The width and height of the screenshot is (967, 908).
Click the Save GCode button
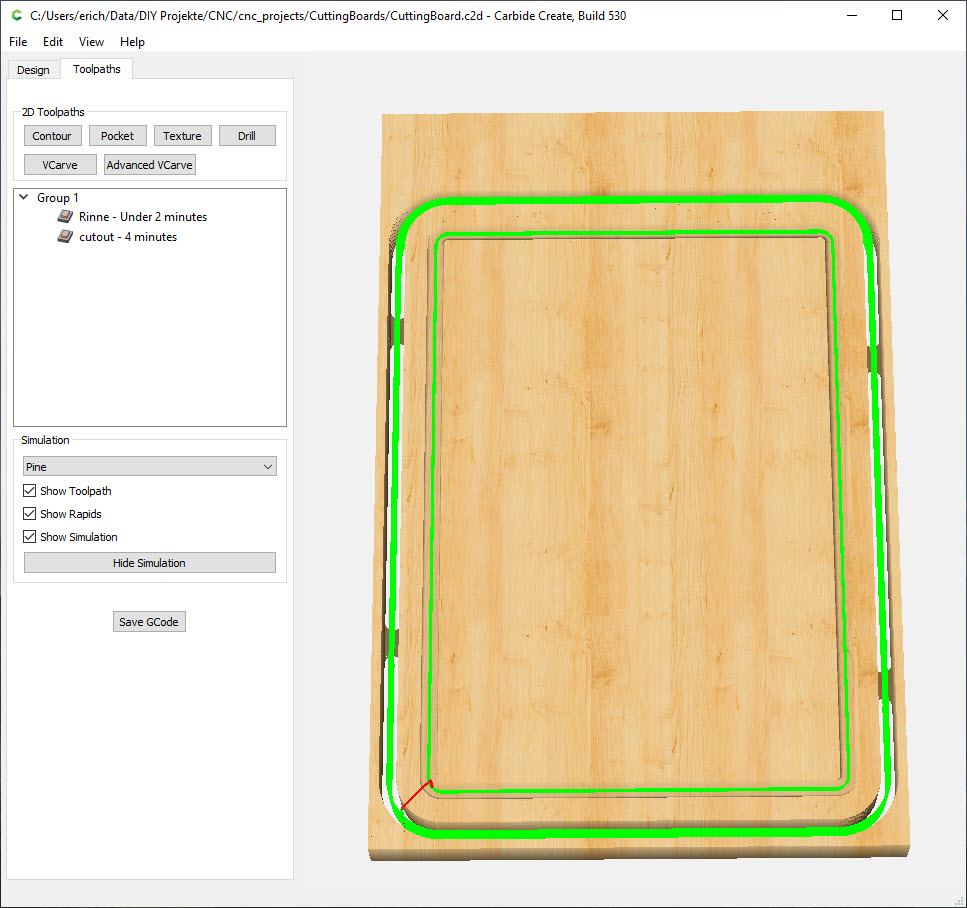149,622
